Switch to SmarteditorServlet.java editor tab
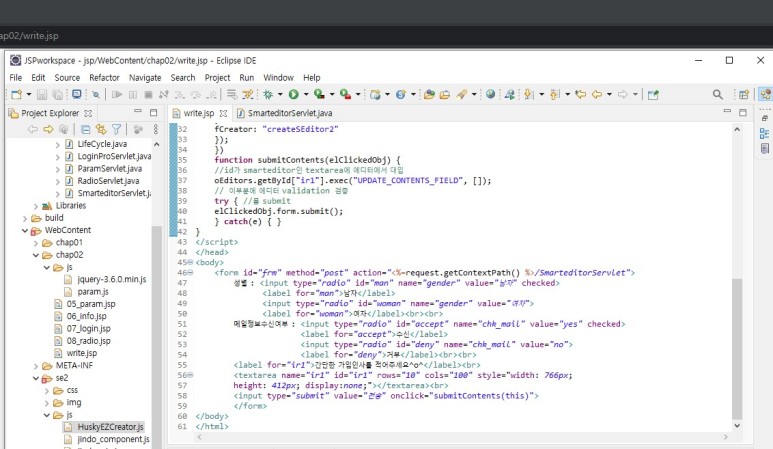The width and height of the screenshot is (773, 449). [x=284, y=113]
